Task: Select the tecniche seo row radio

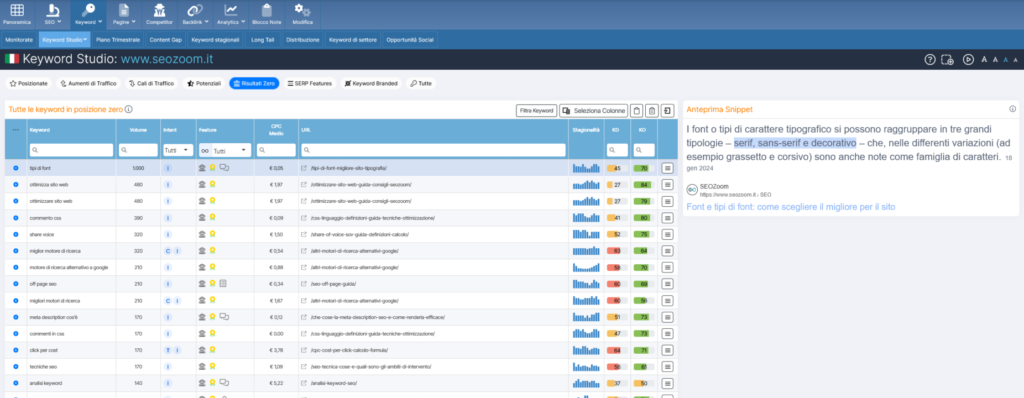Action: (15, 366)
